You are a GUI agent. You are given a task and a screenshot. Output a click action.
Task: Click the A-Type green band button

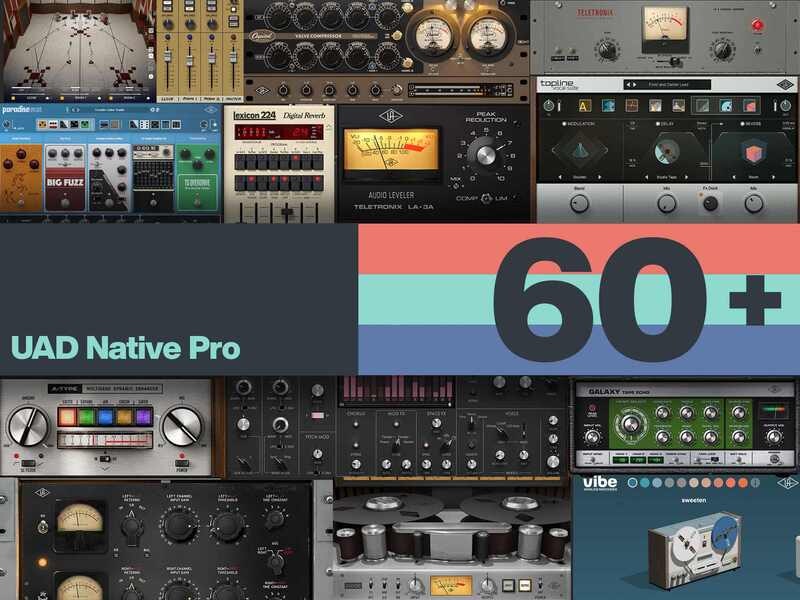click(x=86, y=417)
